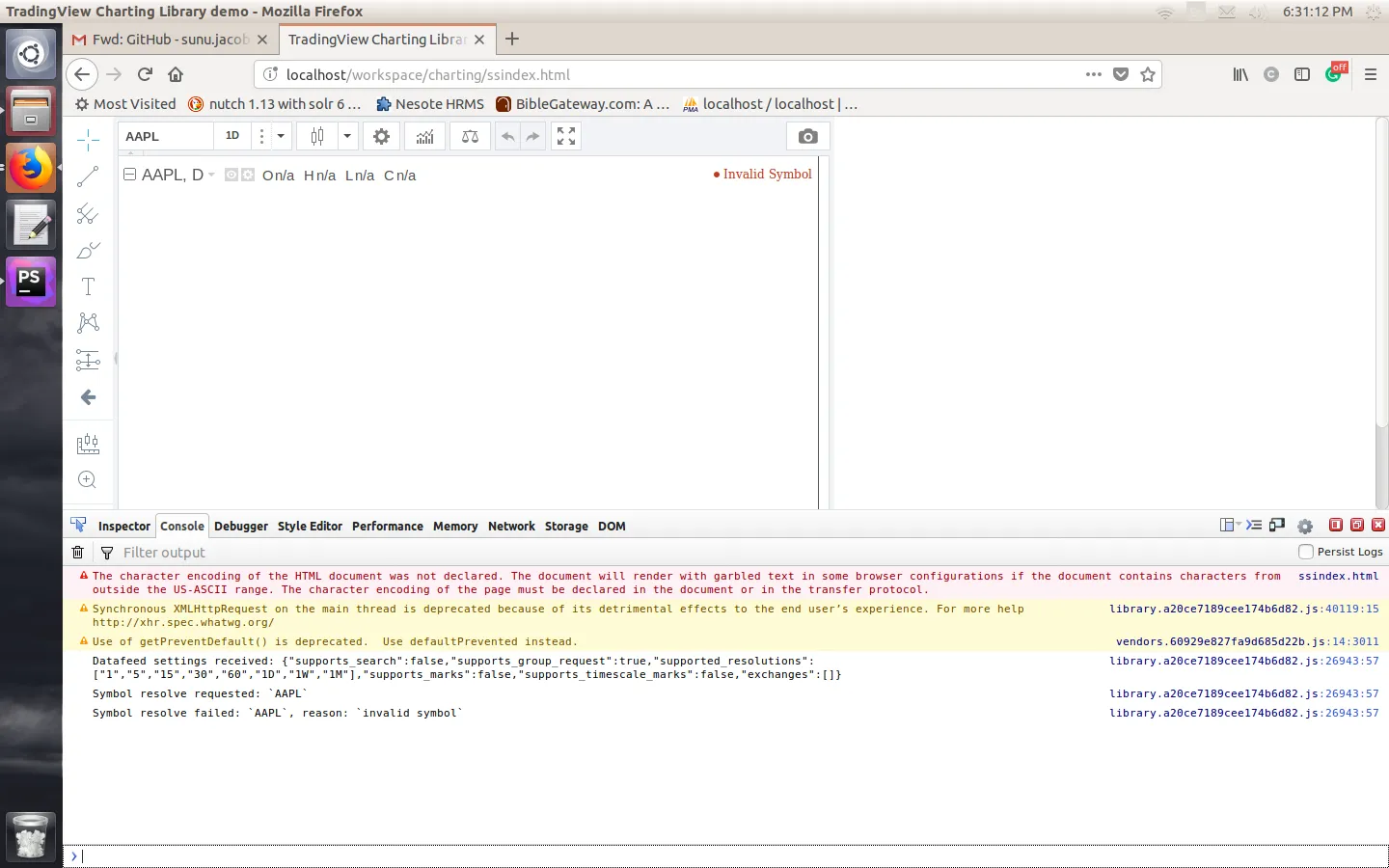Screen dimensions: 1389x868
Task: Open the vendors.60929e827fa9d685d22b.js source link
Action: 1247,641
